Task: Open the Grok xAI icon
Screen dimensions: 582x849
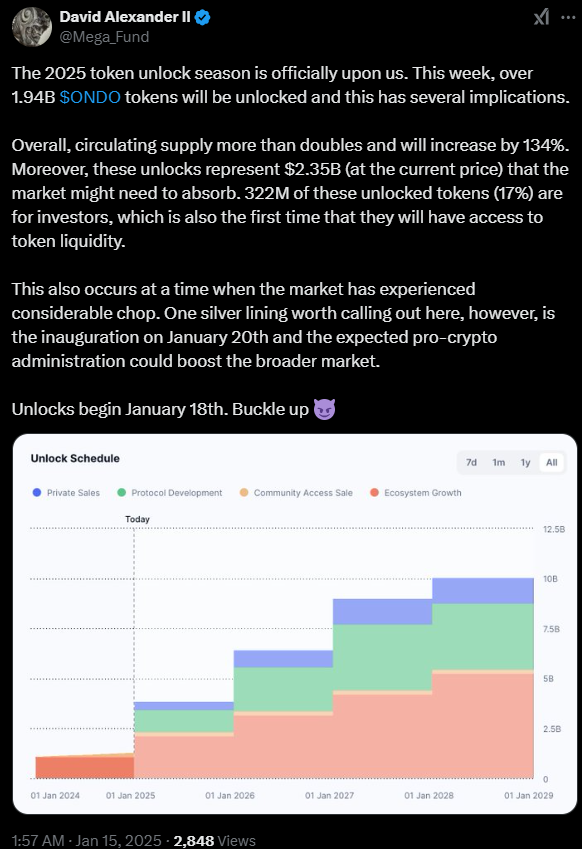Action: pos(541,17)
